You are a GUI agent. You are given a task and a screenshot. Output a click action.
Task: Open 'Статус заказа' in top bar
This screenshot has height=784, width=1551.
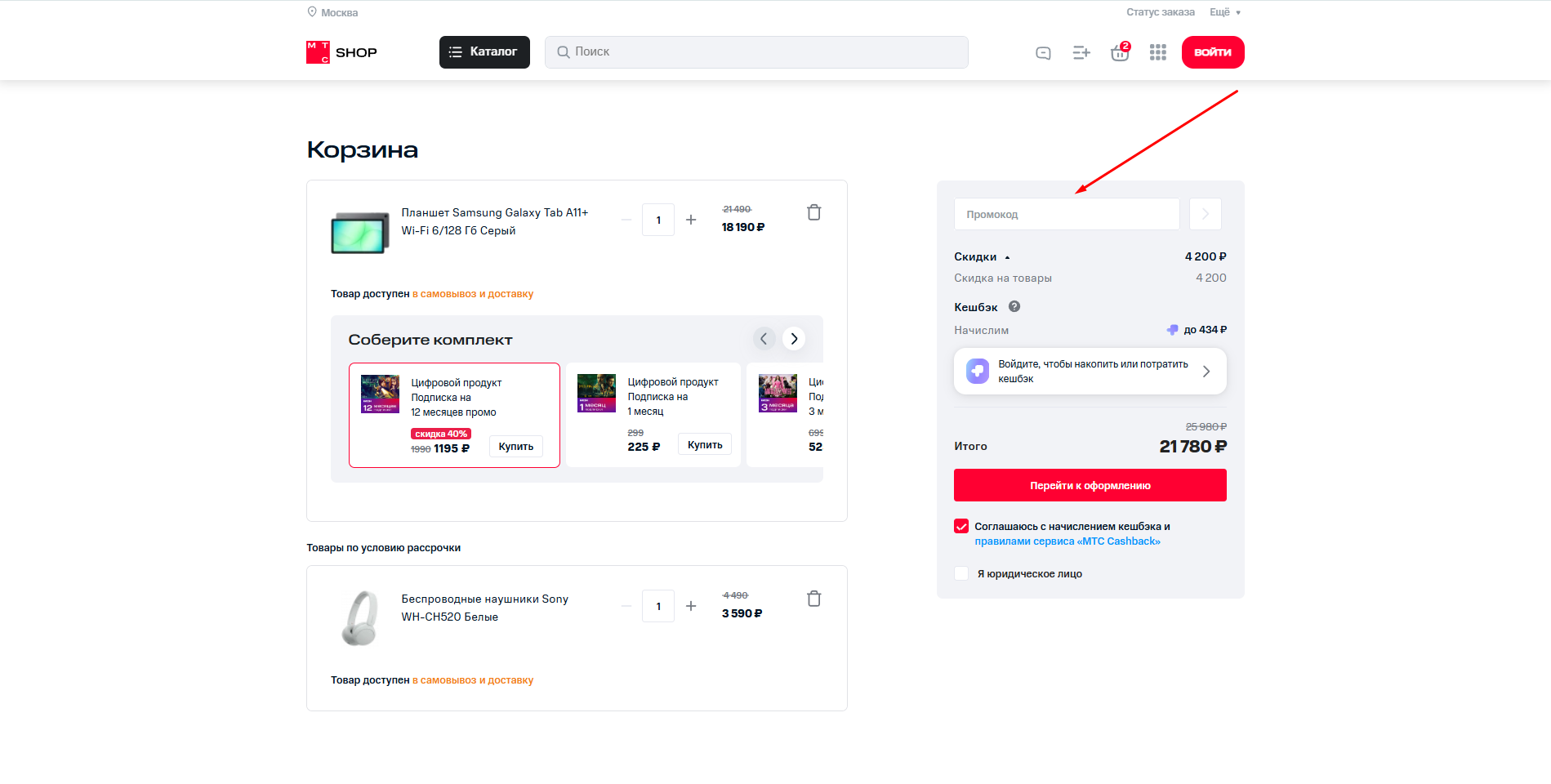tap(1160, 12)
